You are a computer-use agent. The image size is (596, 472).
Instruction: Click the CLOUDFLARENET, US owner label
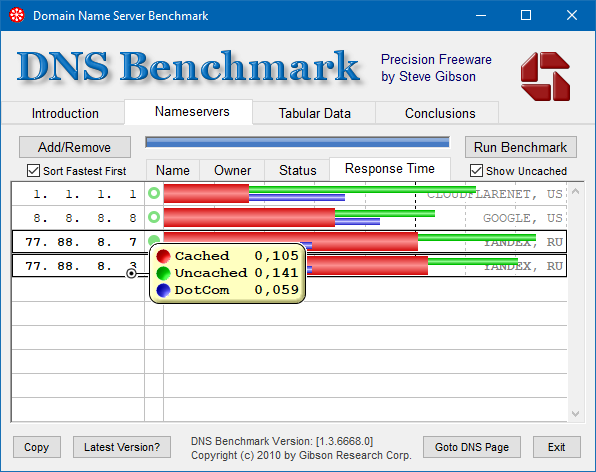[x=495, y=194]
